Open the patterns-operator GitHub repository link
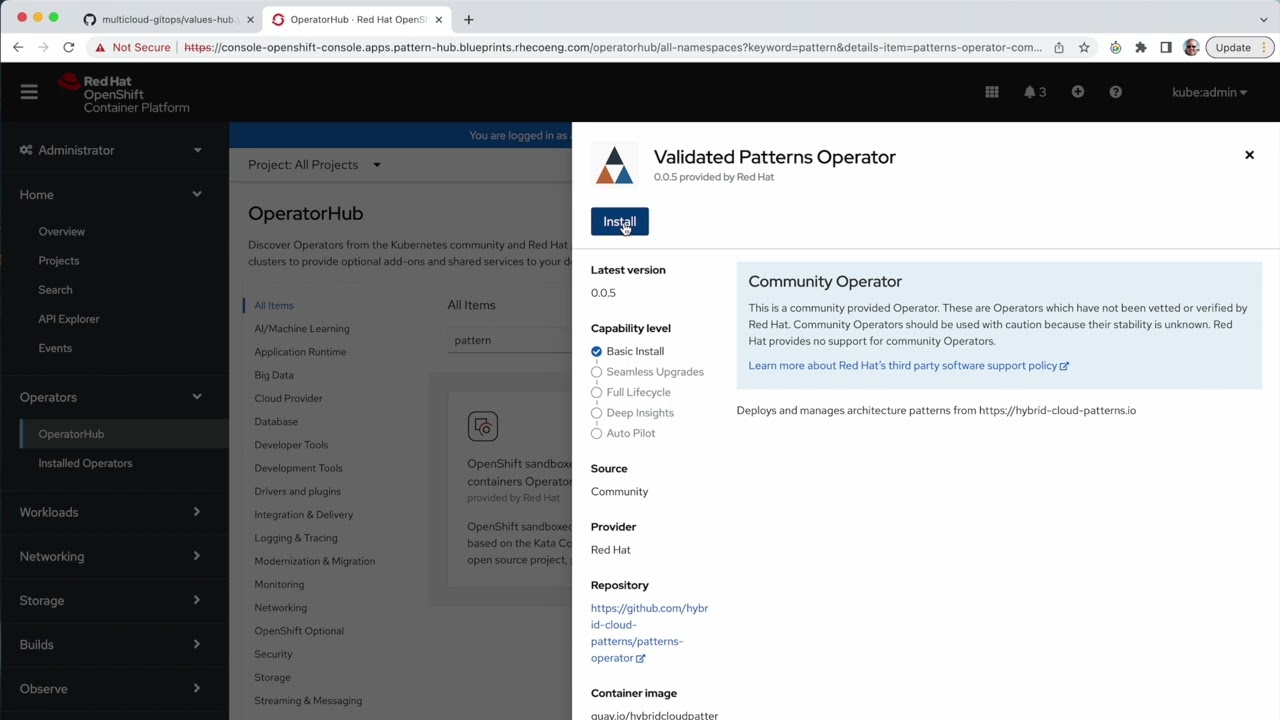Viewport: 1280px width, 720px height. (649, 633)
